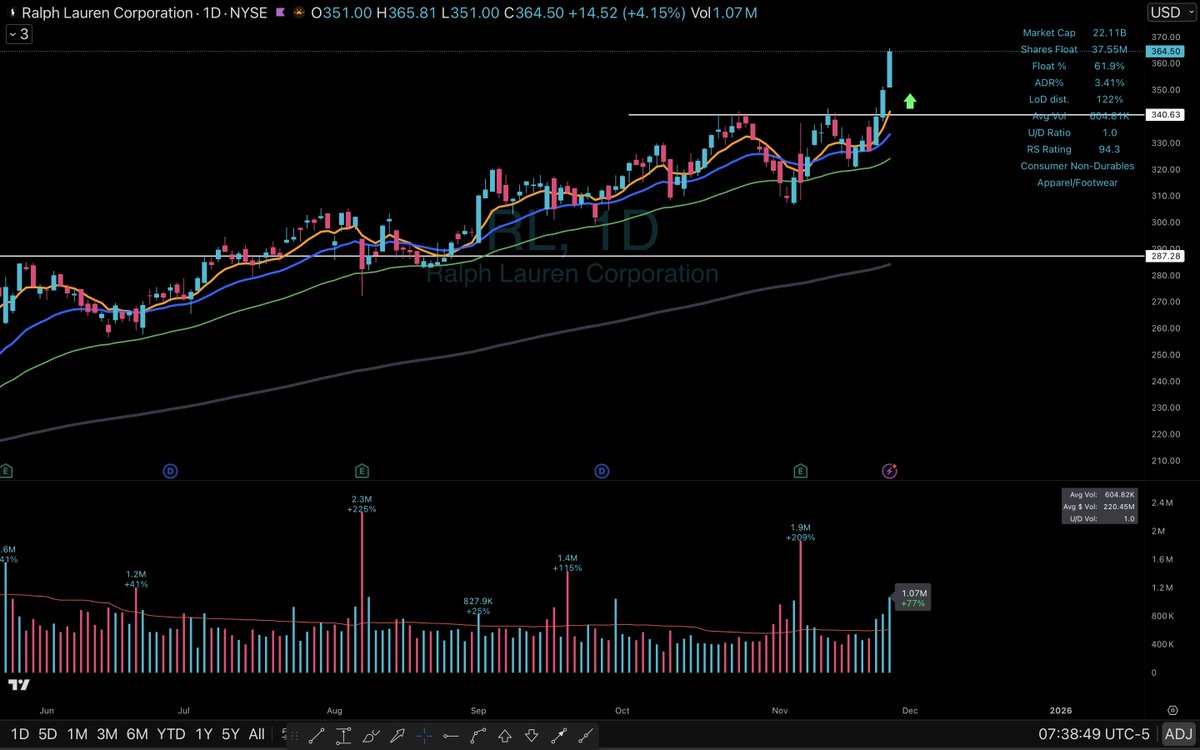
Task: Switch to the YTD range
Action: click(171, 733)
